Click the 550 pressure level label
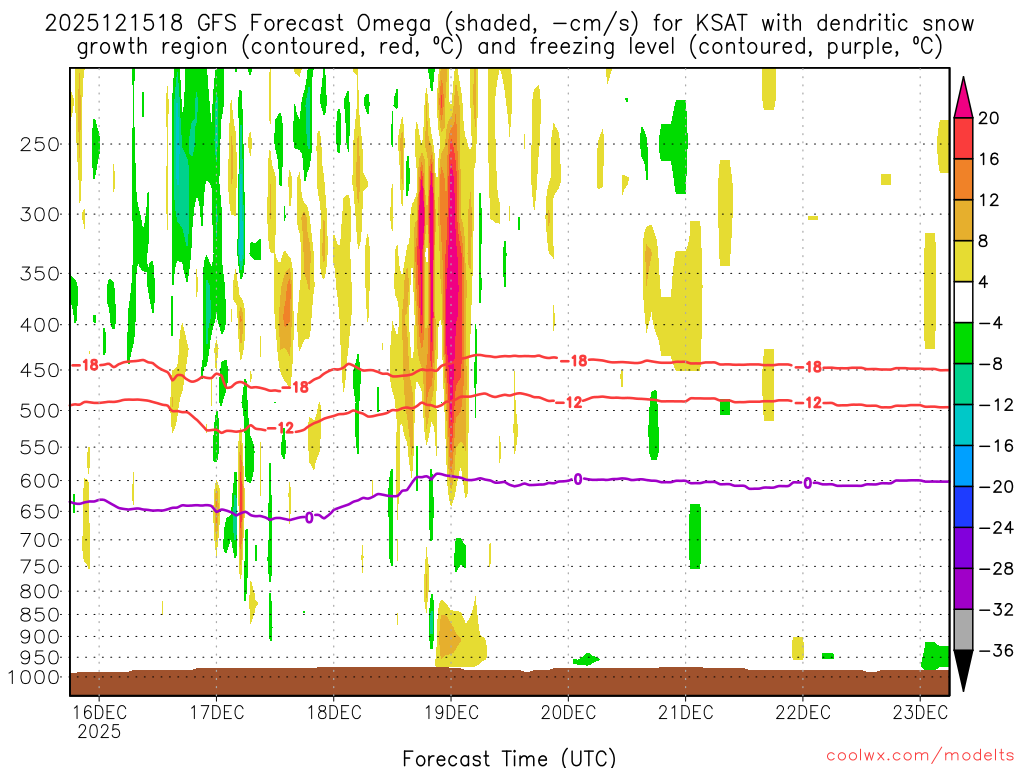 point(40,447)
